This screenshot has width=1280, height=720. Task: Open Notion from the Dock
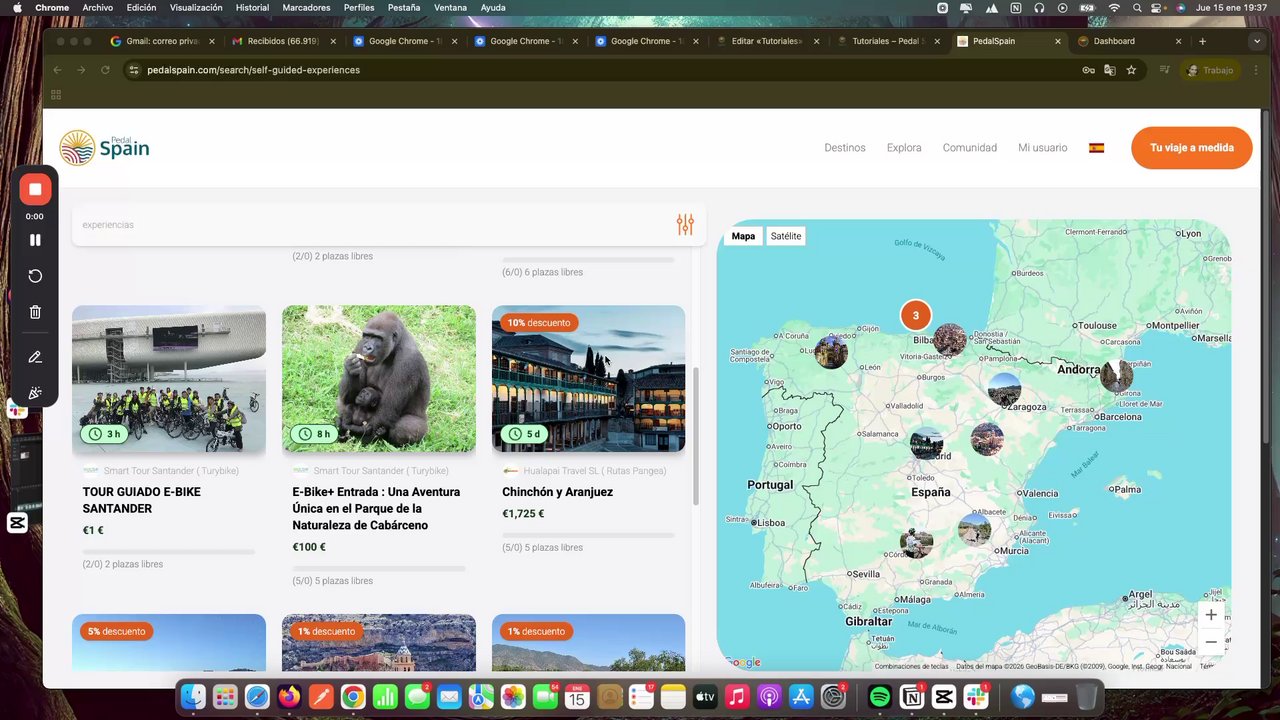pos(912,696)
